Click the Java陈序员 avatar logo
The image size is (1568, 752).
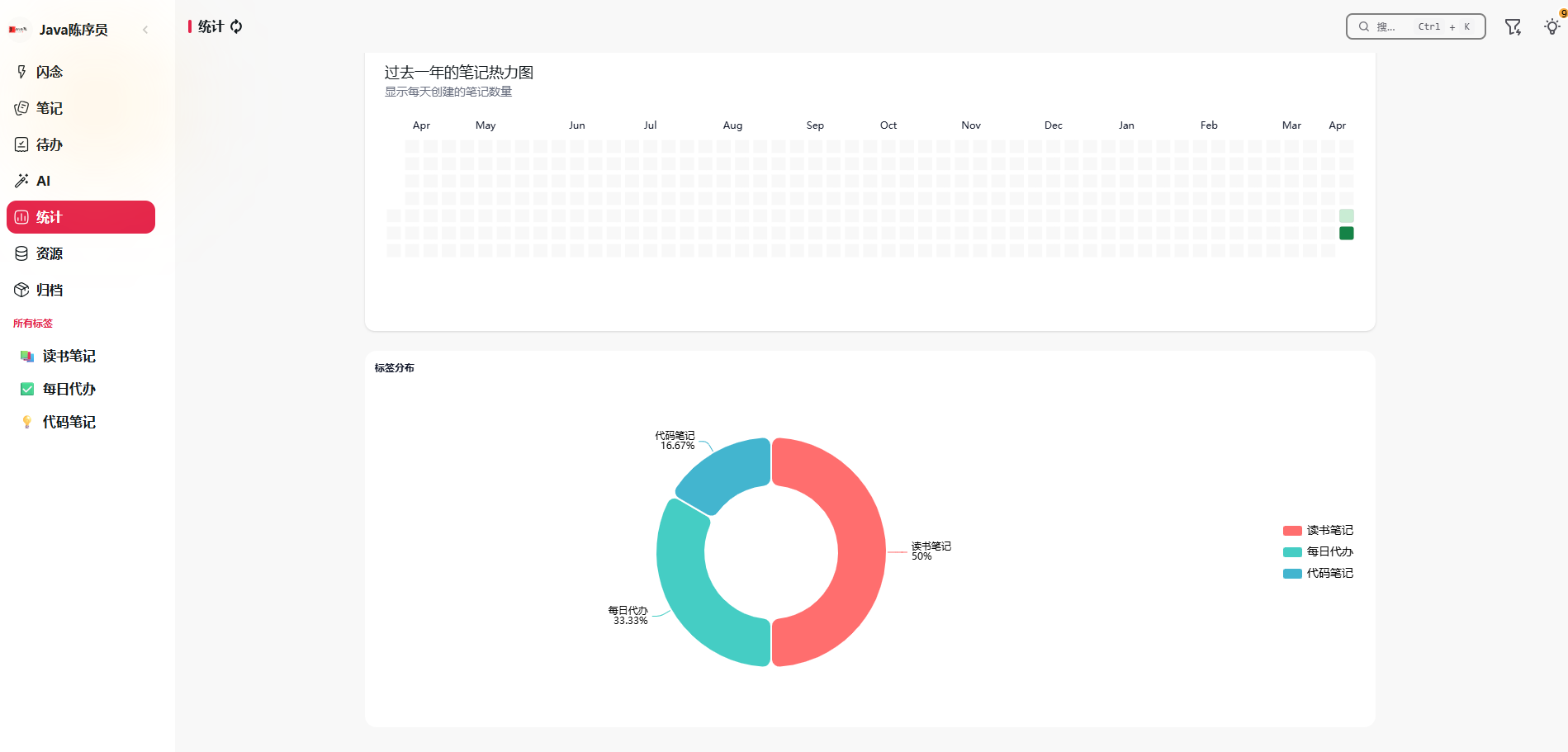(x=18, y=30)
